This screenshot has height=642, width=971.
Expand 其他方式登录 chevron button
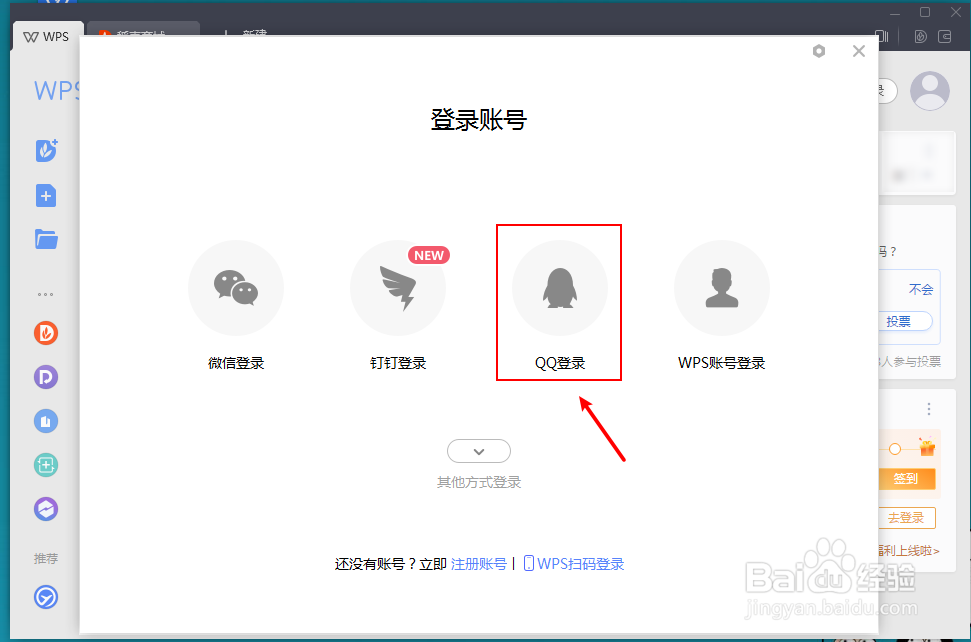pos(479,451)
